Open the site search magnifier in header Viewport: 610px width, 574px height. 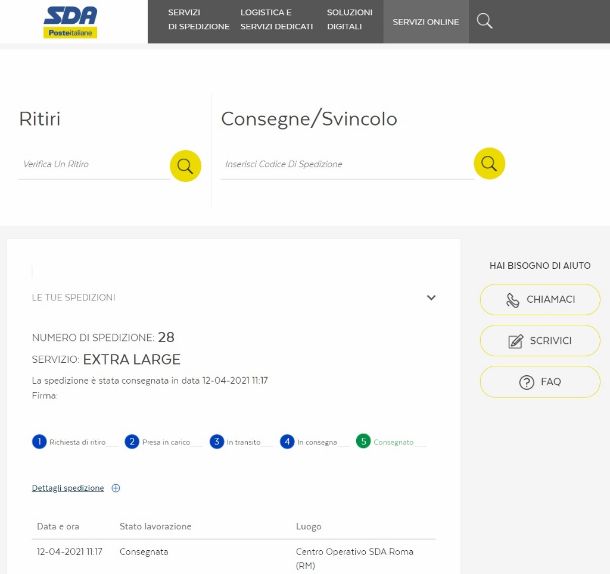(x=484, y=21)
